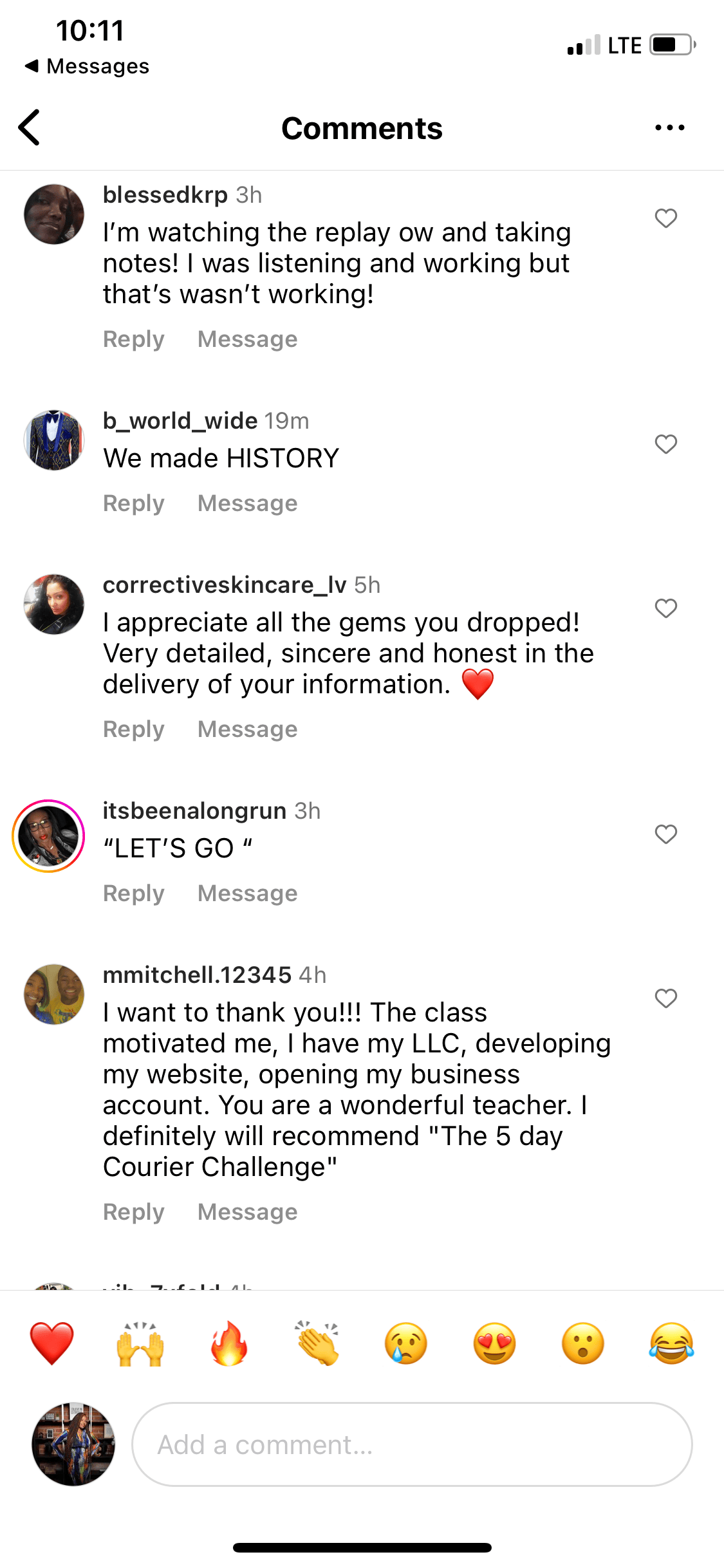Image resolution: width=724 pixels, height=1568 pixels.
Task: Tap the back arrow on Comments
Action: point(30,127)
